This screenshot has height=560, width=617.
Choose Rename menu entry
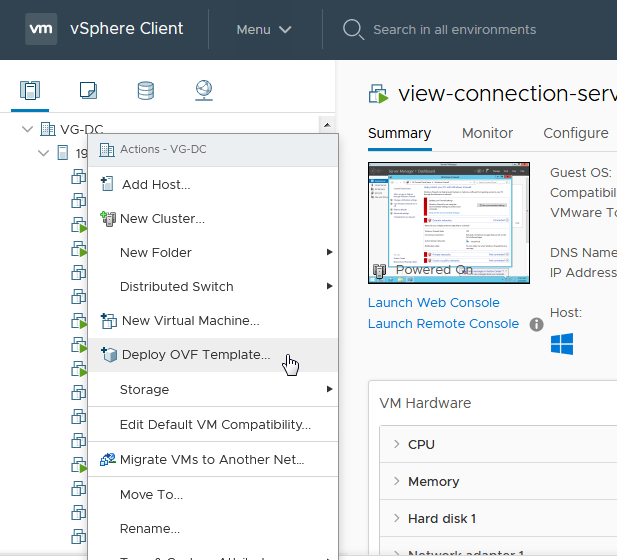pyautogui.click(x=213, y=528)
